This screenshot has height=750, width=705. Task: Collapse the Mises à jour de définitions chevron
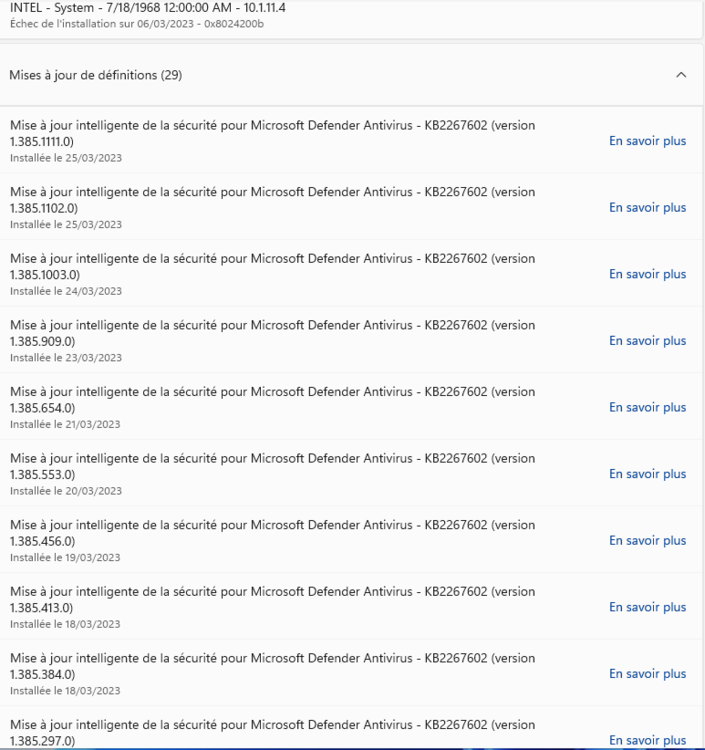(x=681, y=75)
